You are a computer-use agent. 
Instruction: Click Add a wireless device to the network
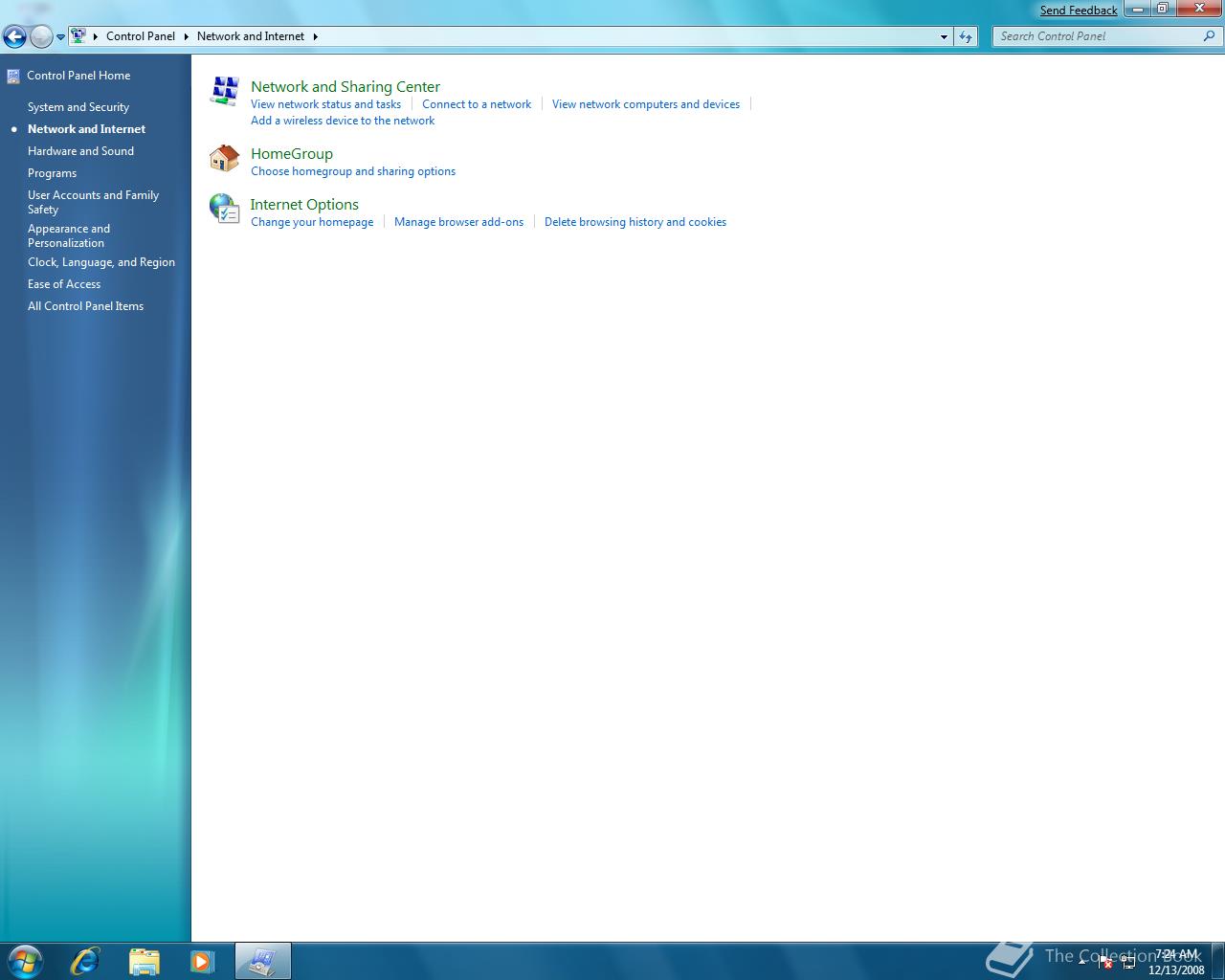coord(343,121)
